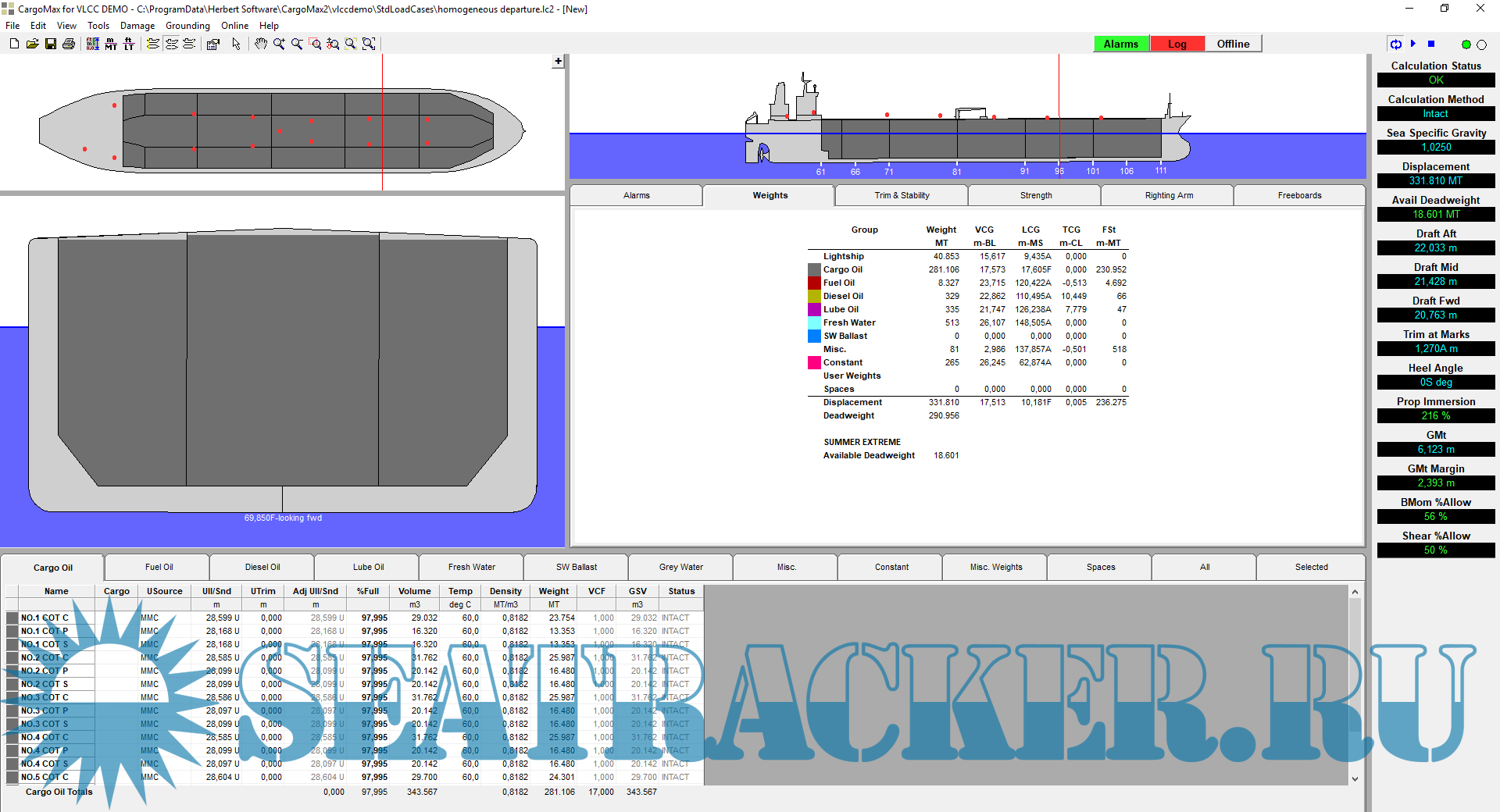The height and width of the screenshot is (812, 1500).
Task: Click the Print icon in toolbar
Action: coord(69,45)
